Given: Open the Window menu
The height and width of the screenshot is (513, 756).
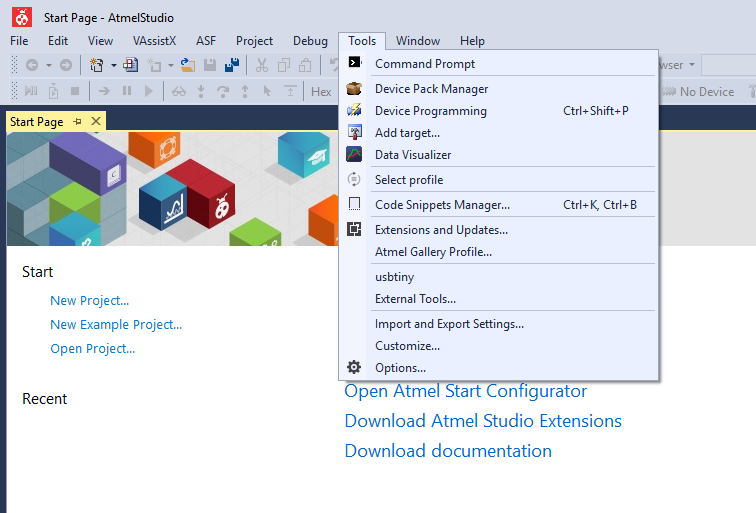Looking at the screenshot, I should coord(418,41).
